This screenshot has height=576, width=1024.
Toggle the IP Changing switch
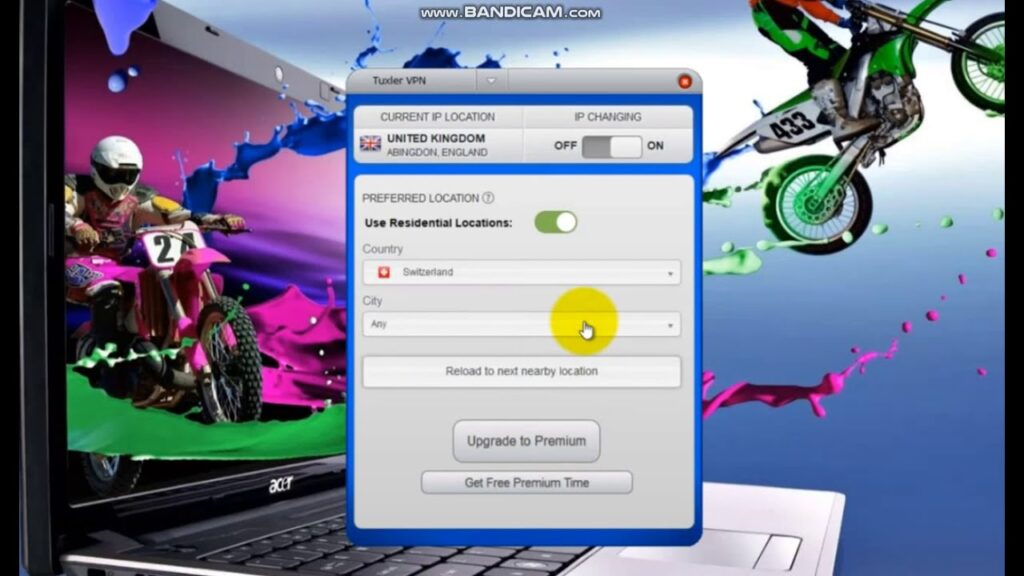pos(611,146)
